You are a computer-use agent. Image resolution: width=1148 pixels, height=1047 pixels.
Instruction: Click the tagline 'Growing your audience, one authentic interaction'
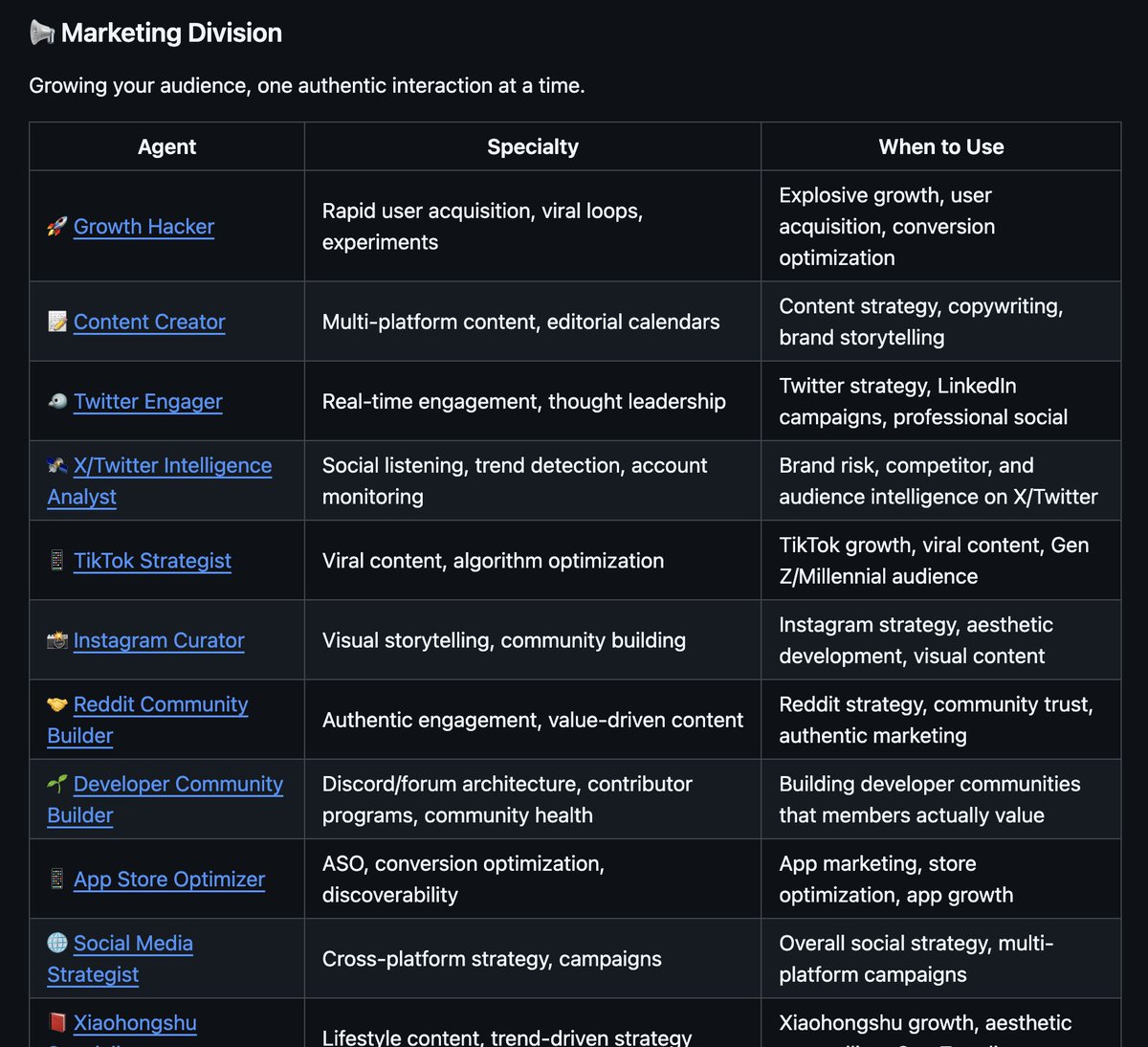307,85
